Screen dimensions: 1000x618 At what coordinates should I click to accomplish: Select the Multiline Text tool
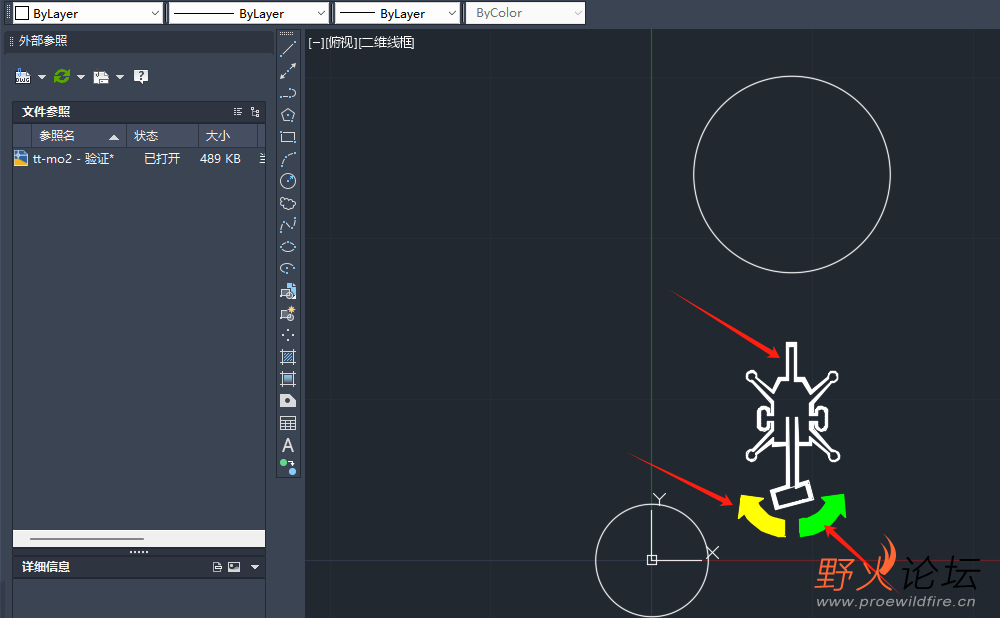pos(288,445)
